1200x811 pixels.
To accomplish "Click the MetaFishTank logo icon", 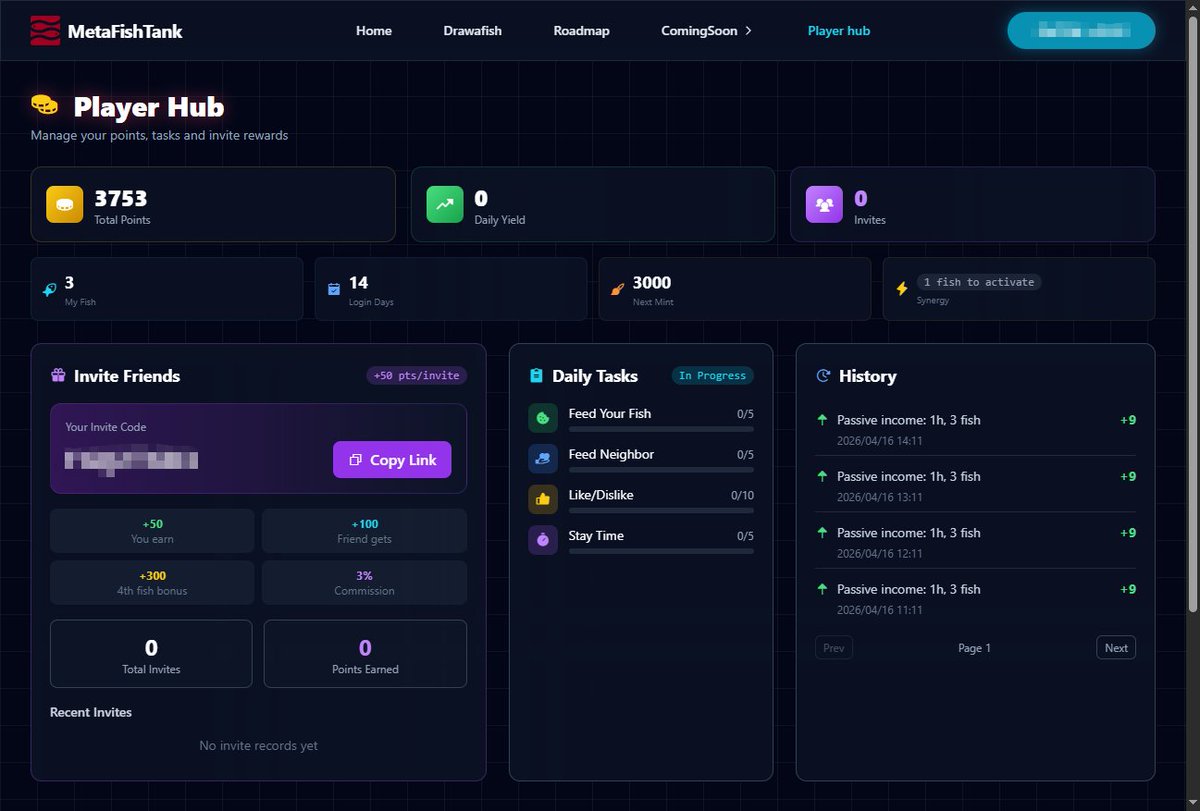I will 45,31.
